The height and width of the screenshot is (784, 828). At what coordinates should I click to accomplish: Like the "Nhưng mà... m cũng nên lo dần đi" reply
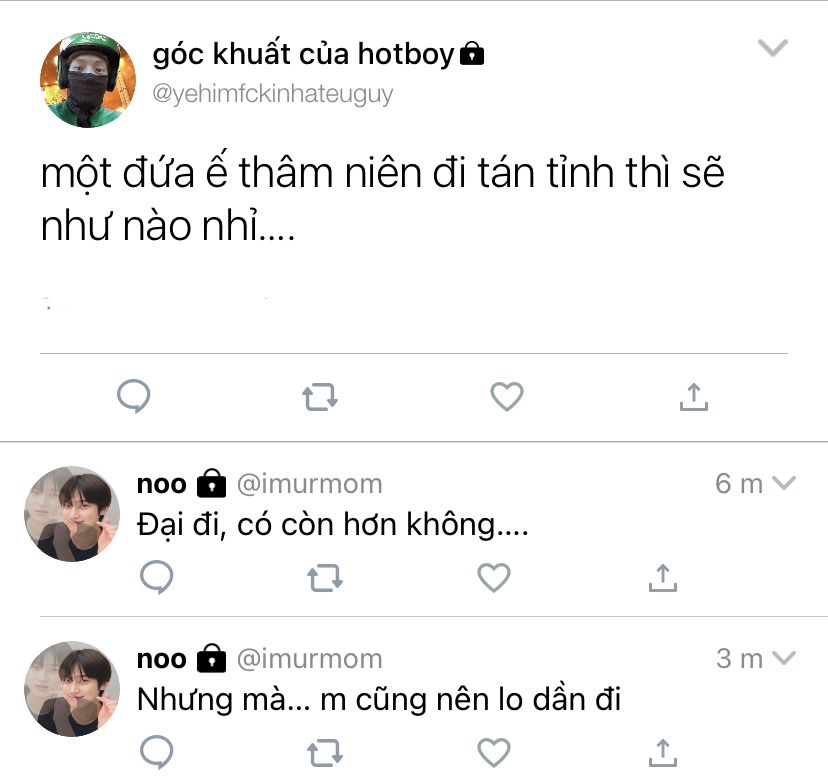pos(494,752)
